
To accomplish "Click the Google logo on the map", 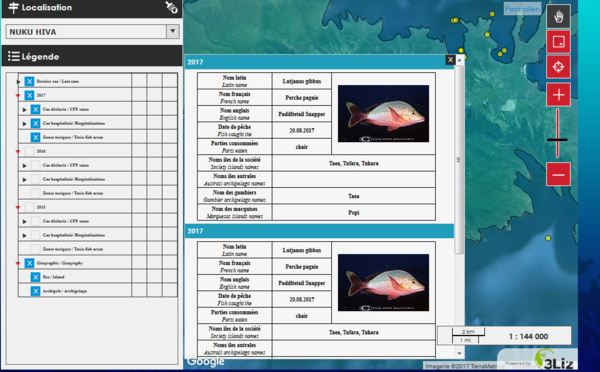I will pos(205,361).
